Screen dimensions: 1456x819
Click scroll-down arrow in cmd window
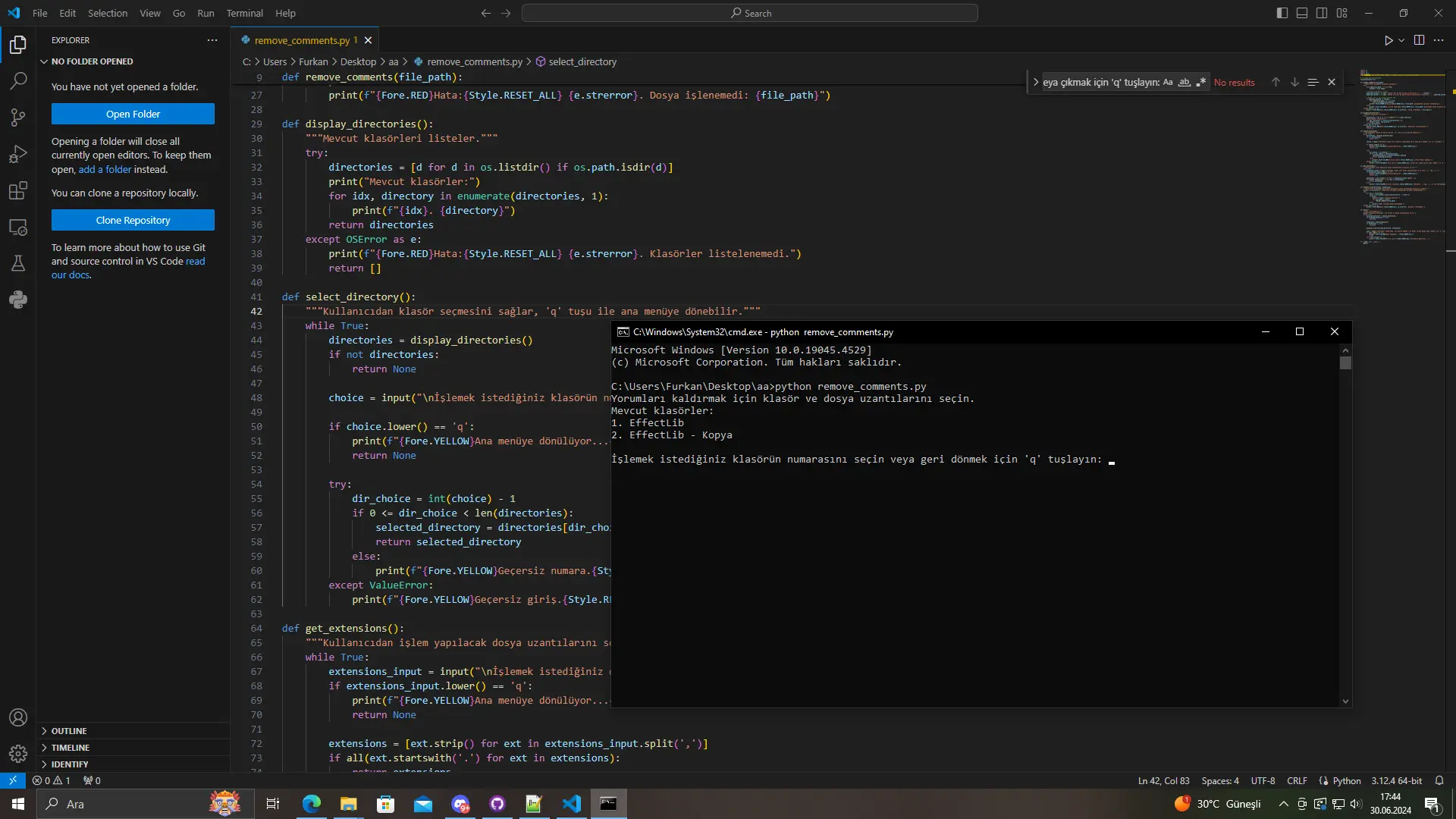point(1345,701)
